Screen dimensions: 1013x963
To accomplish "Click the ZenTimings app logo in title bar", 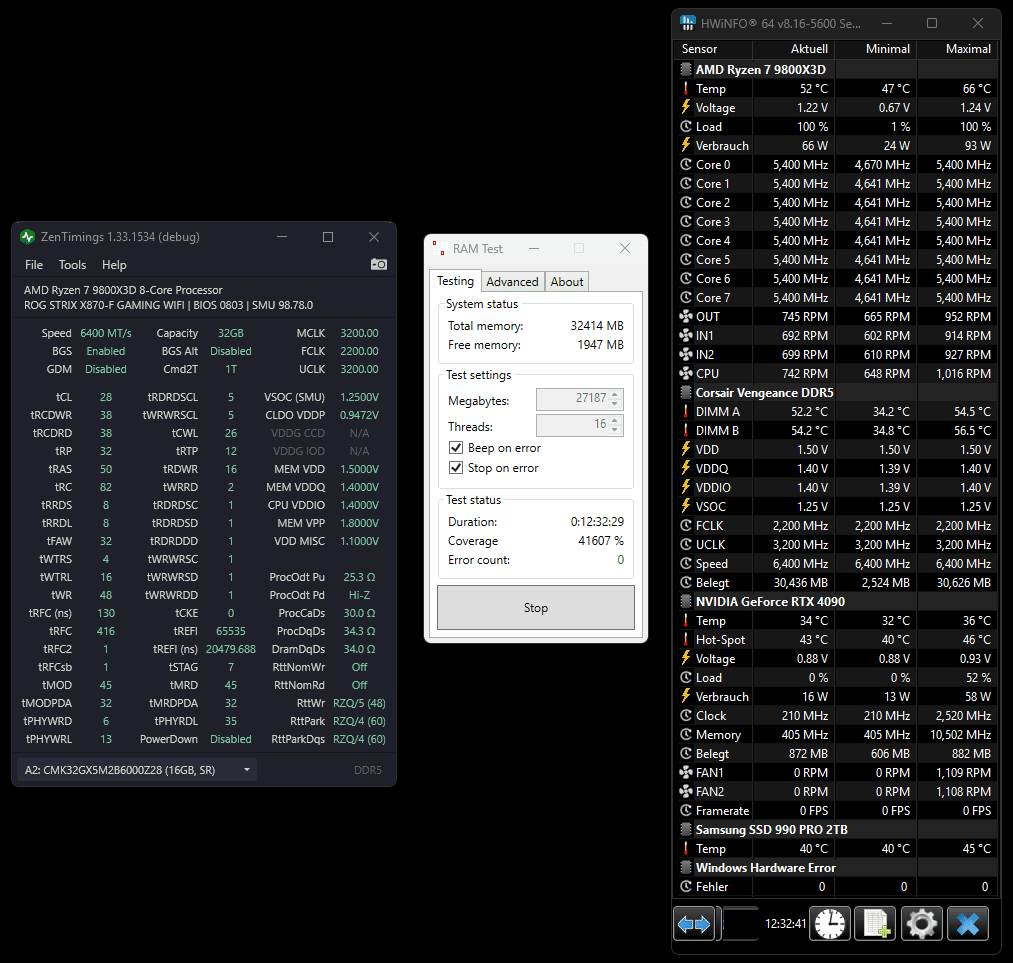I will coord(27,237).
